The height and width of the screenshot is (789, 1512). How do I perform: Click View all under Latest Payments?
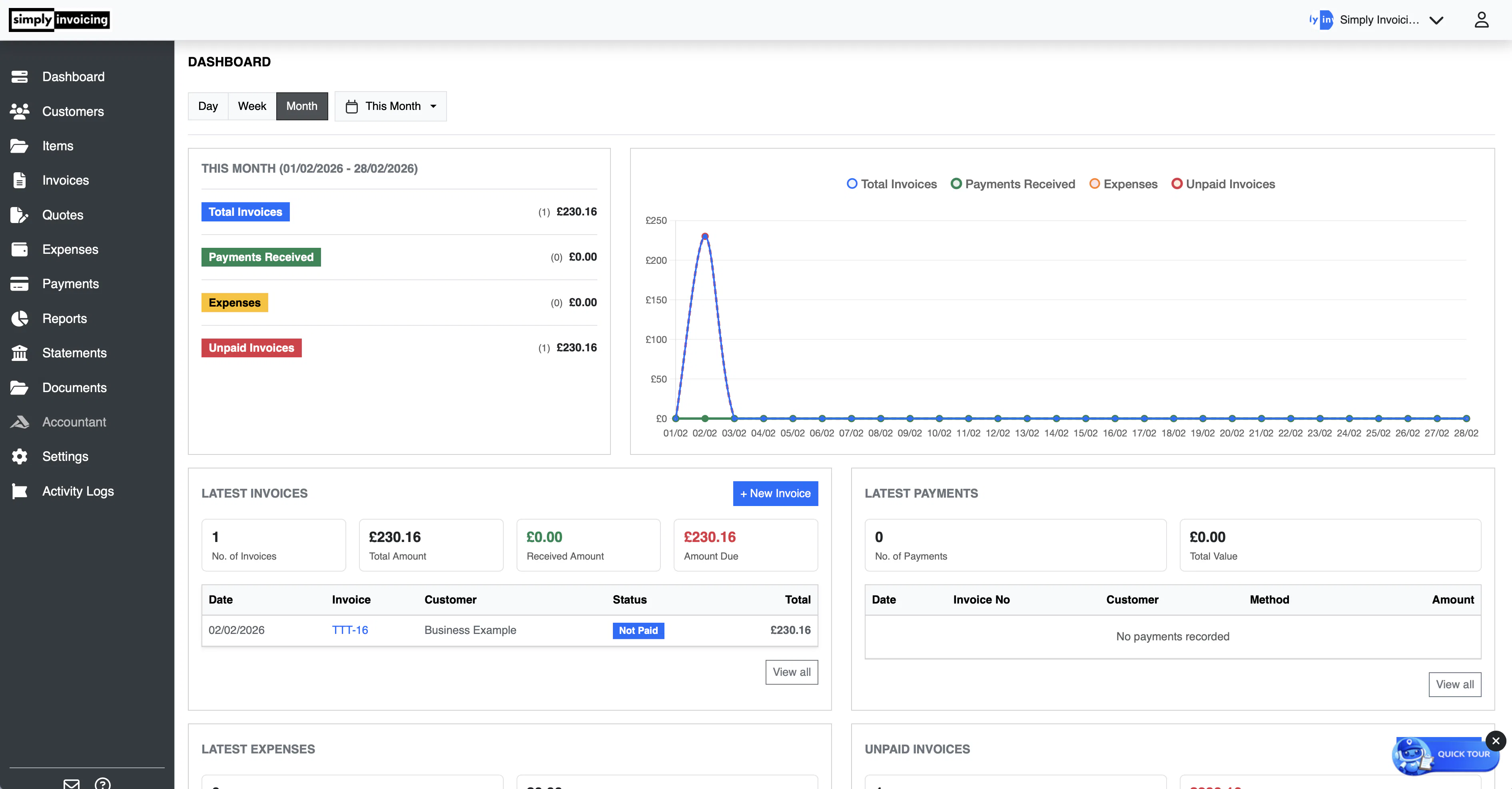point(1454,685)
